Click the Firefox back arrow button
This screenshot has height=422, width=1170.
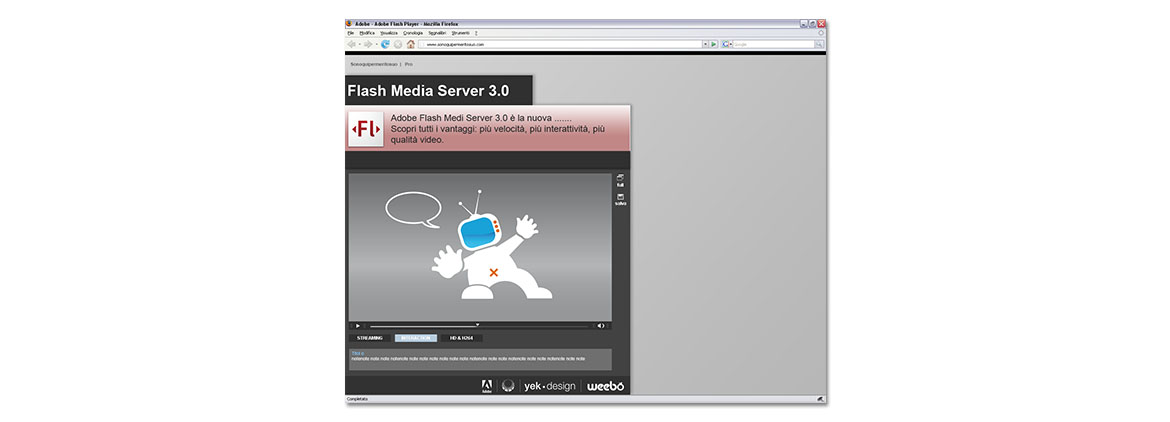click(x=351, y=45)
